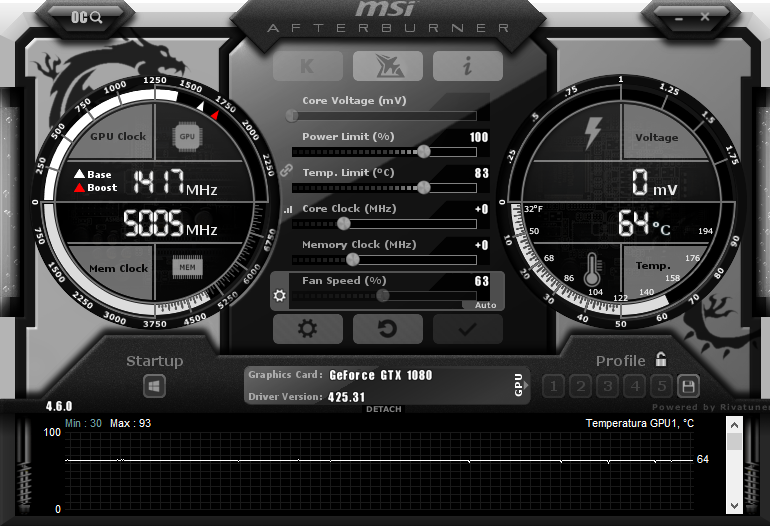The image size is (770, 528).
Task: Click the thermometer temperature icon
Action: click(592, 270)
